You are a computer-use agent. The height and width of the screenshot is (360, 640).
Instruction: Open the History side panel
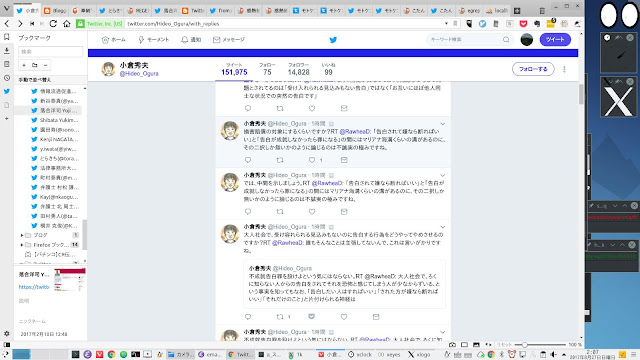pyautogui.click(x=7, y=78)
